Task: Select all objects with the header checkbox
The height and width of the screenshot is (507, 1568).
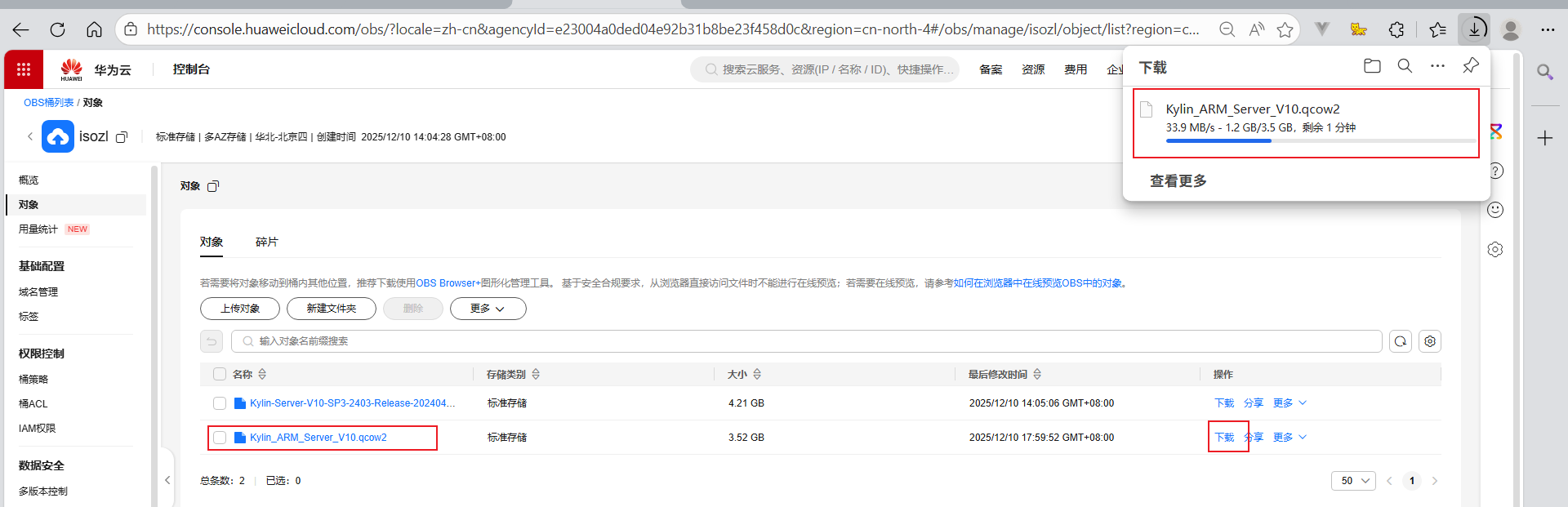Action: [219, 374]
